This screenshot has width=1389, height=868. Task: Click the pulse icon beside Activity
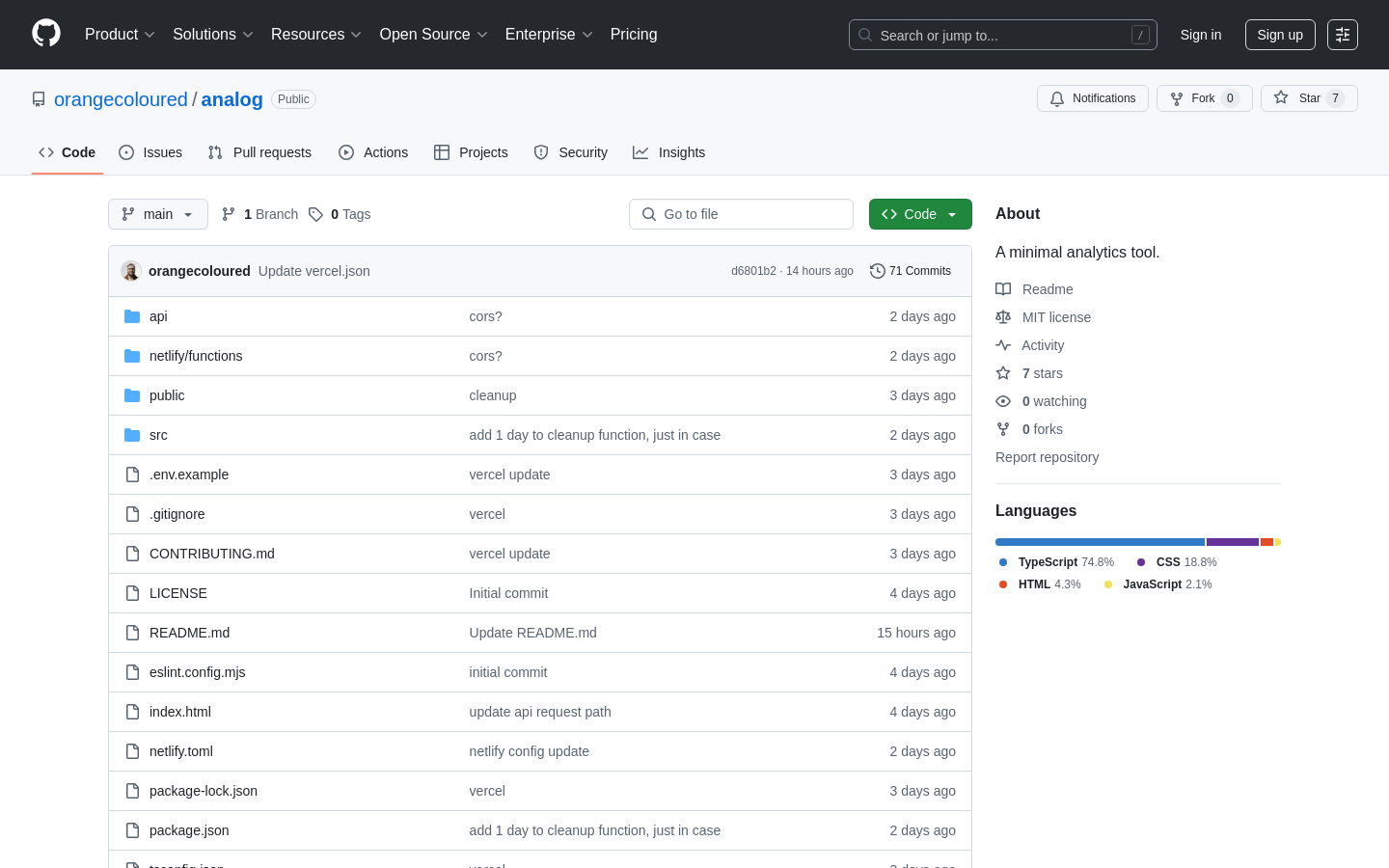coord(1003,345)
